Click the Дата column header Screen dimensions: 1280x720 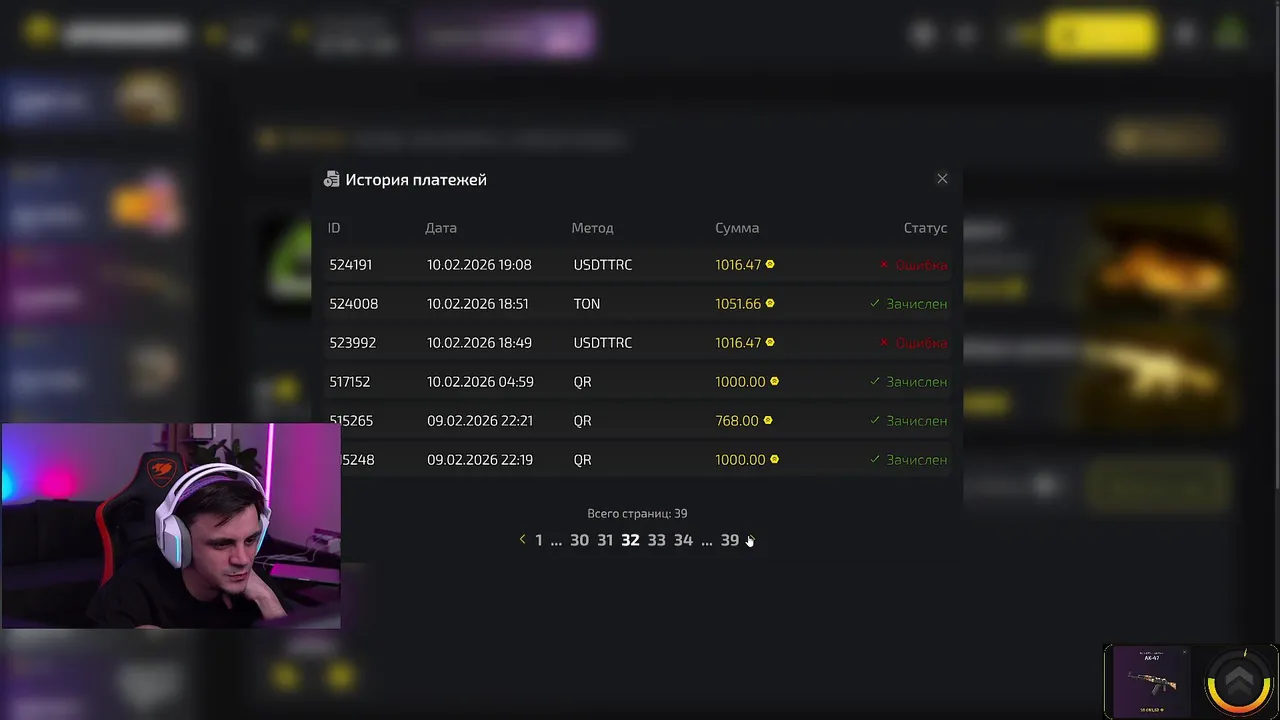(x=441, y=228)
